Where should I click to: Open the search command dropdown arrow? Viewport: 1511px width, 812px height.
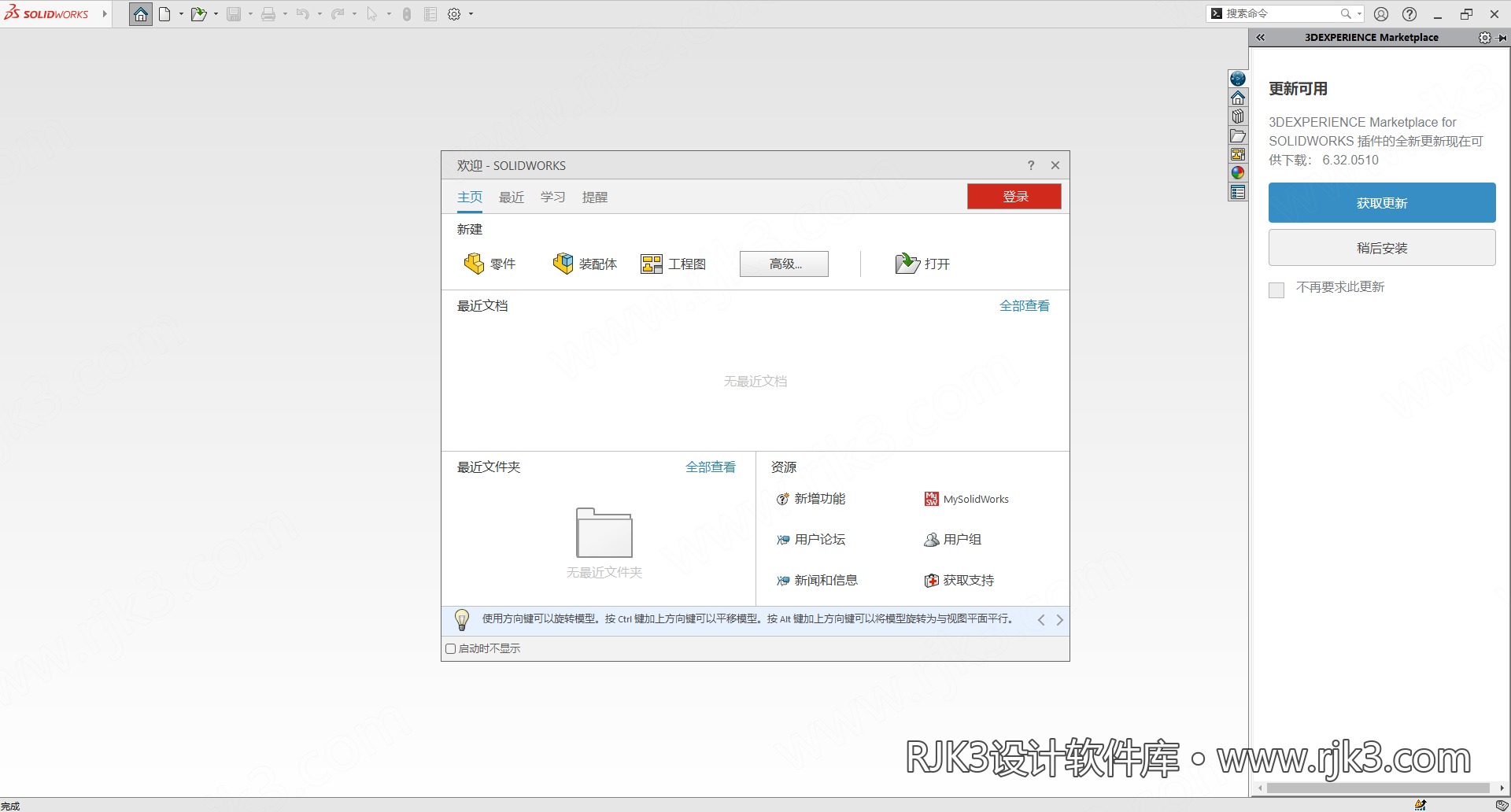1359,14
